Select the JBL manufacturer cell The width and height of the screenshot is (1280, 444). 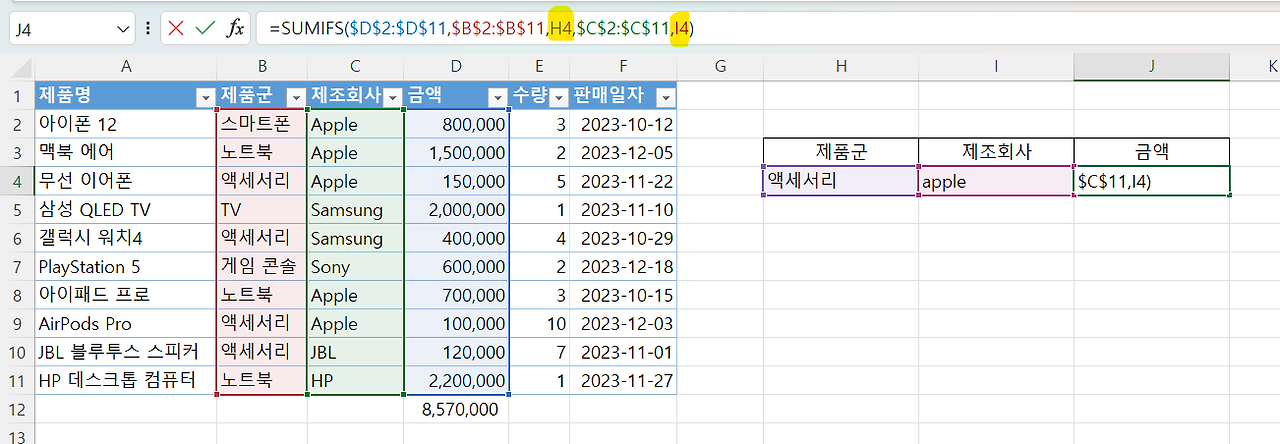(356, 352)
